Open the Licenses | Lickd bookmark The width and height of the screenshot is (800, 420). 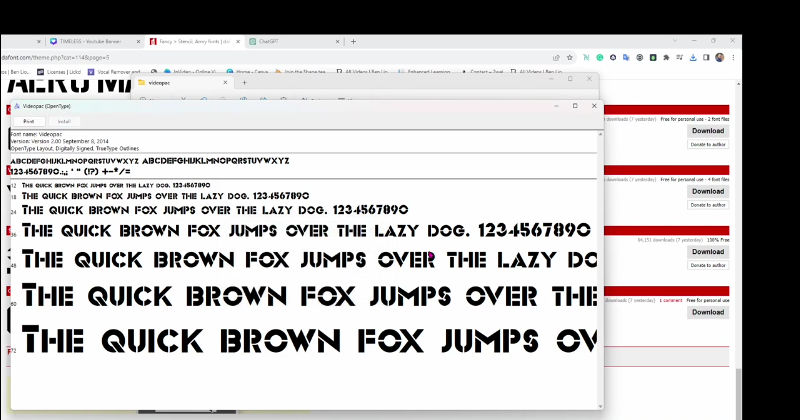click(59, 72)
